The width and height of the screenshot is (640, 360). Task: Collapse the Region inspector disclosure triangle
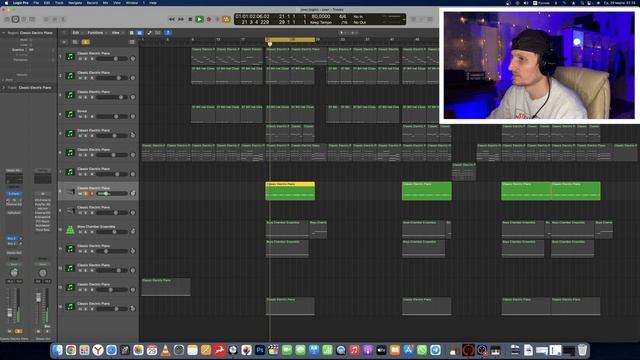coord(4,33)
